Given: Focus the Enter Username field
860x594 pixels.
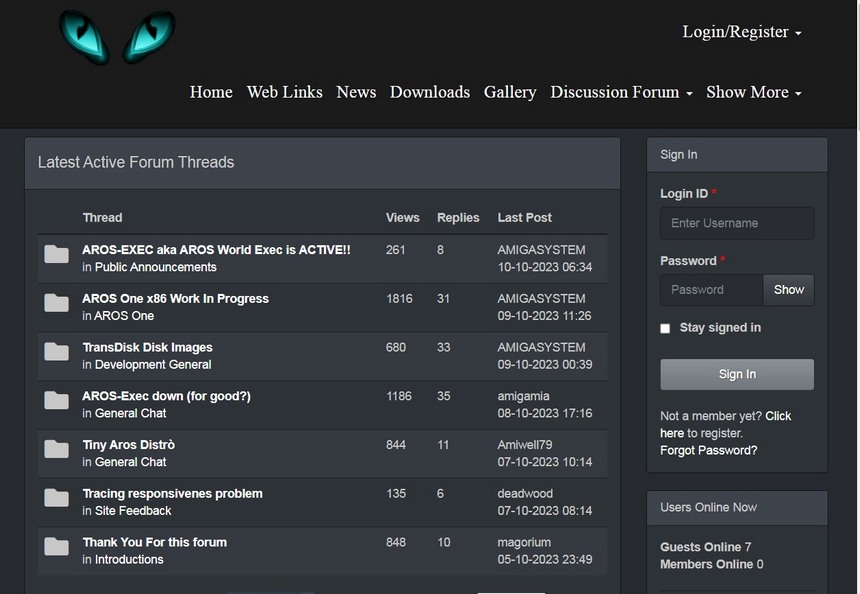Looking at the screenshot, I should (x=737, y=223).
